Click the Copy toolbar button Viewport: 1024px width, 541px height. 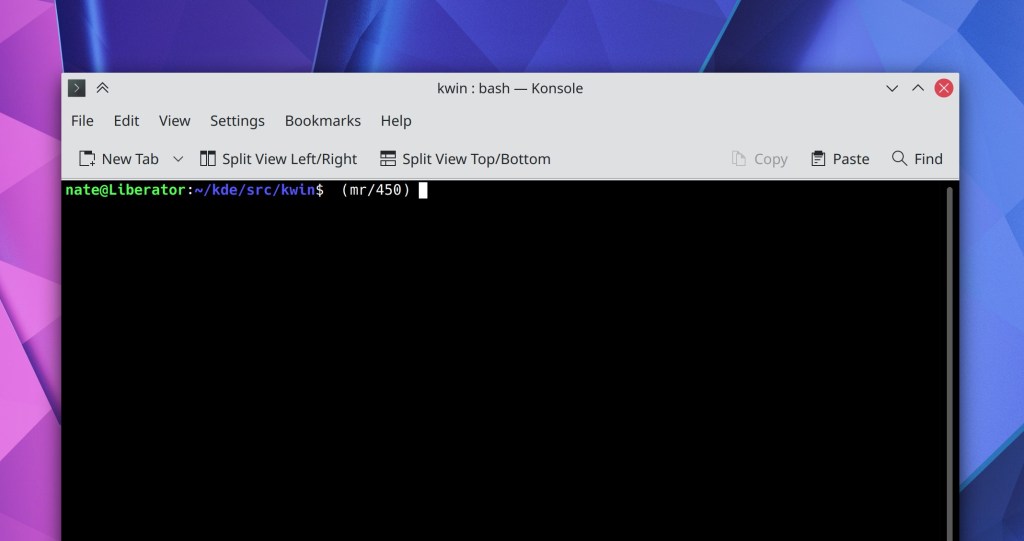(x=760, y=159)
